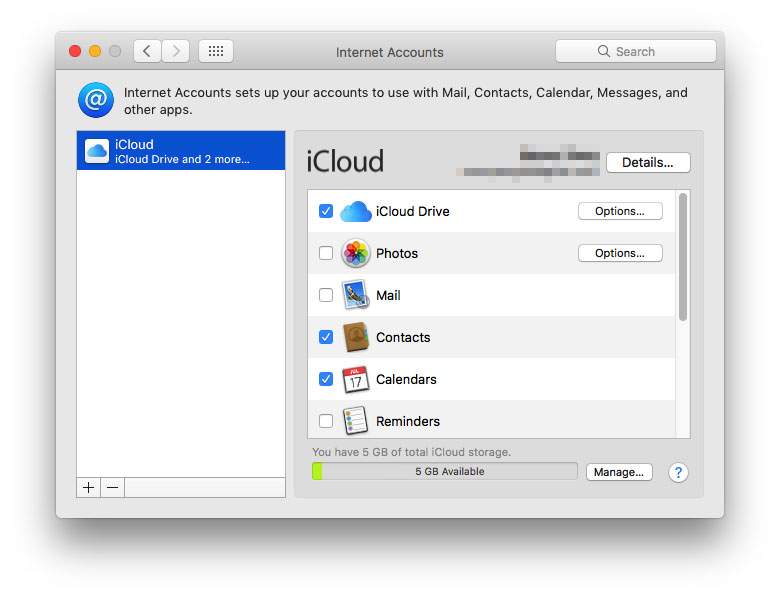This screenshot has height=598, width=780.
Task: Click the Internet Accounts @ icon
Action: 96,100
